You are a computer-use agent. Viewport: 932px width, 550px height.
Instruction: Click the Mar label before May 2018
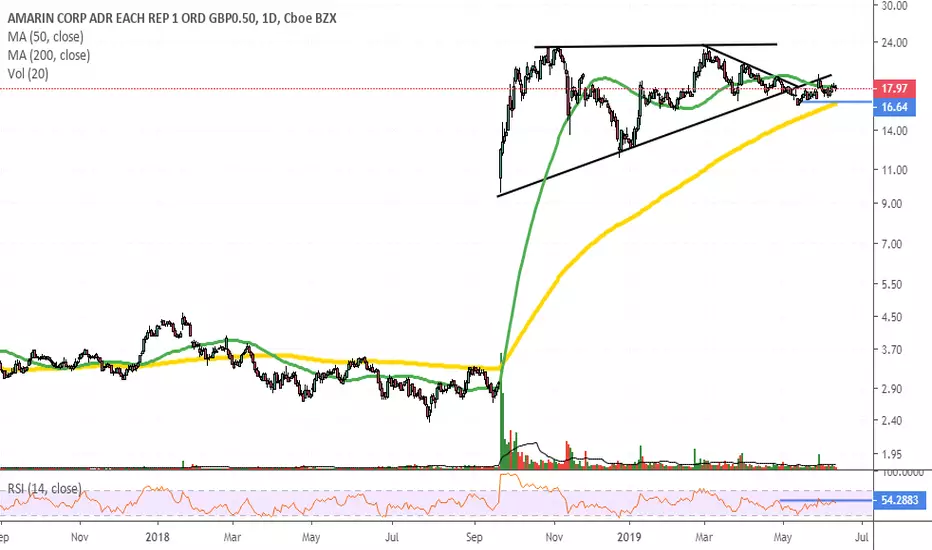click(x=232, y=537)
